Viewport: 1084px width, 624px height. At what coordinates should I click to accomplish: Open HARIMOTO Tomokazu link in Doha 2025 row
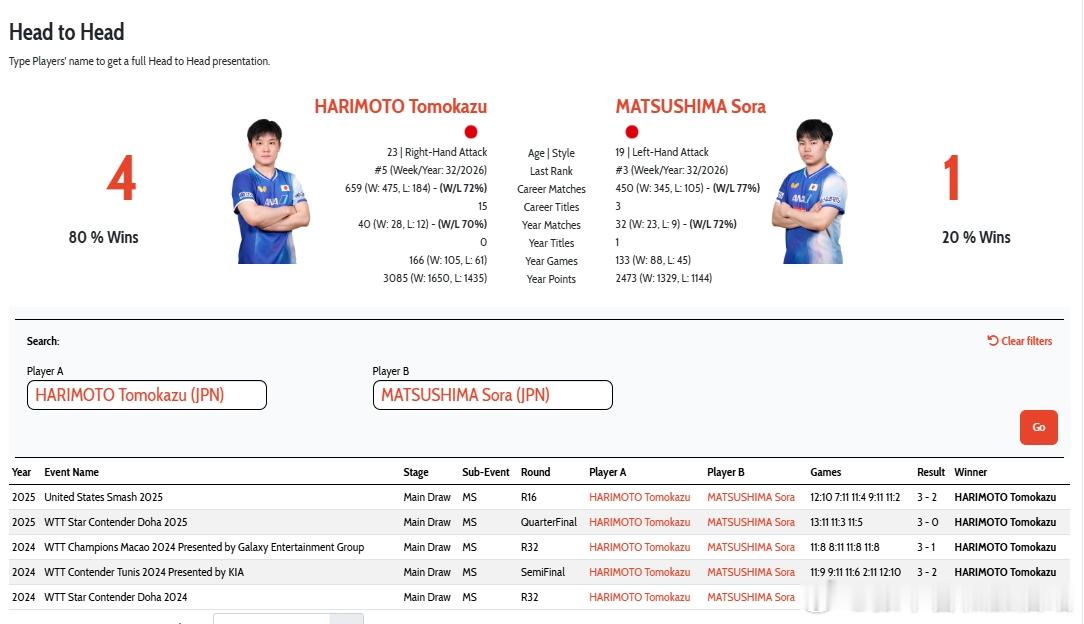tap(639, 522)
